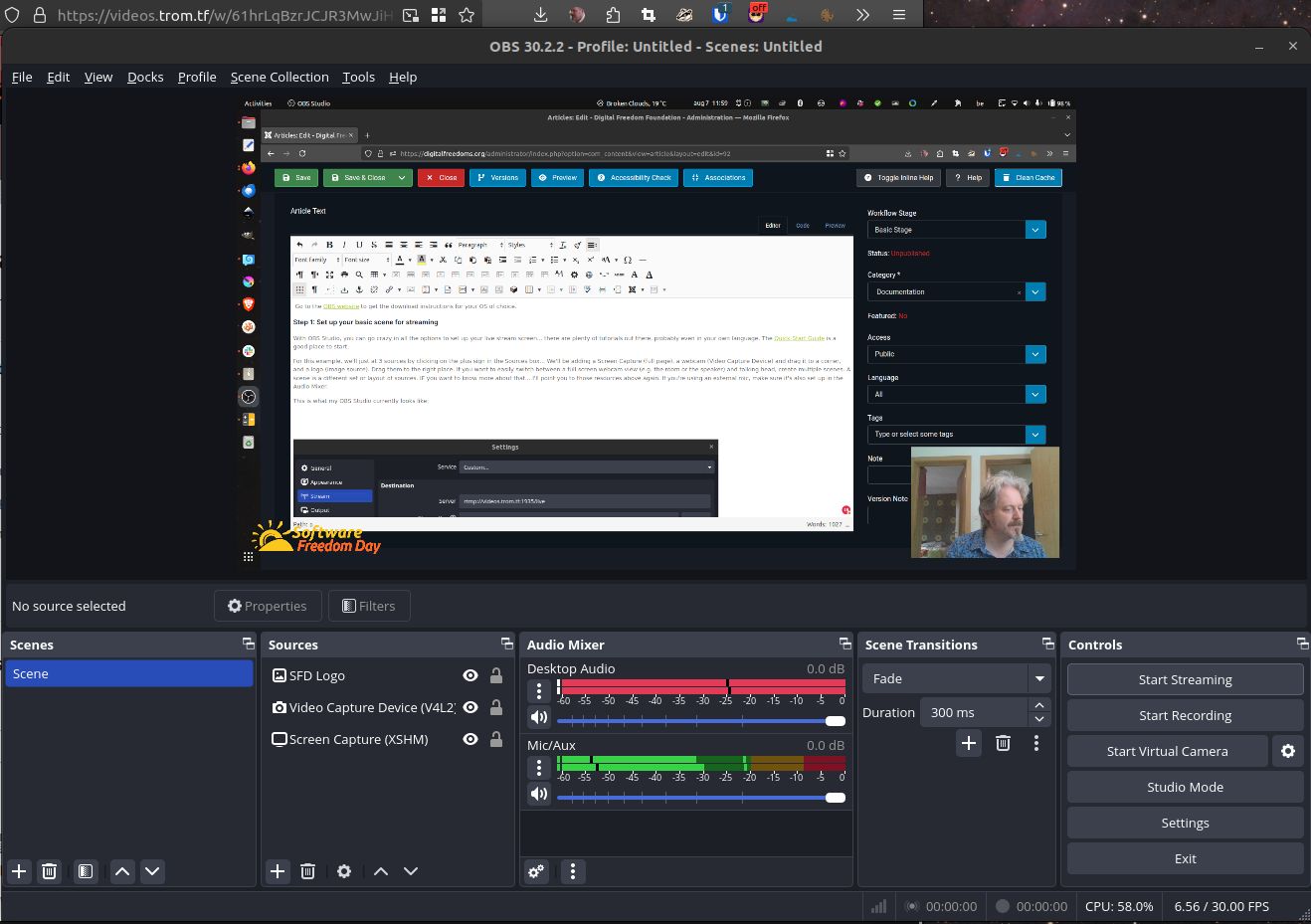Remove selected scene using trash icon

tap(49, 871)
